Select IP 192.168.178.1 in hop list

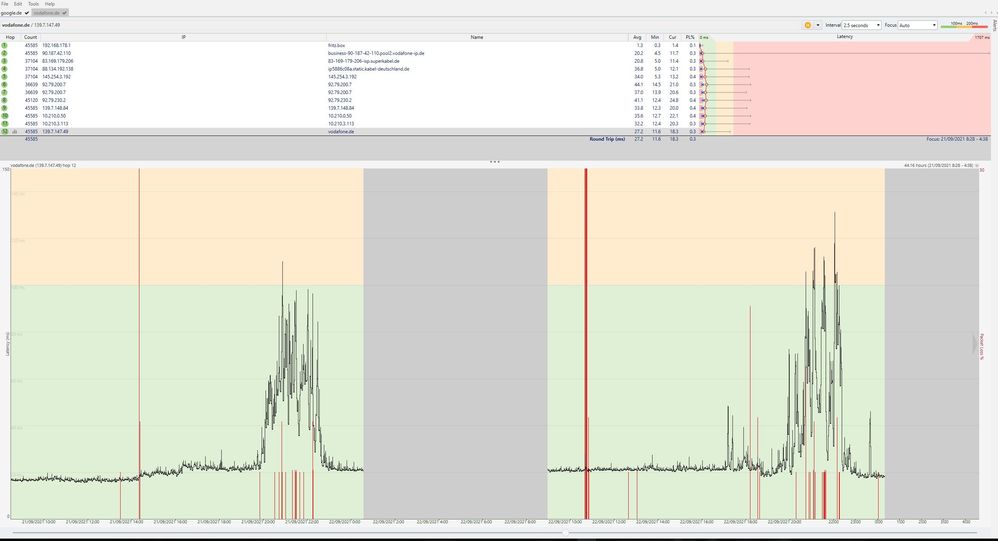point(56,46)
